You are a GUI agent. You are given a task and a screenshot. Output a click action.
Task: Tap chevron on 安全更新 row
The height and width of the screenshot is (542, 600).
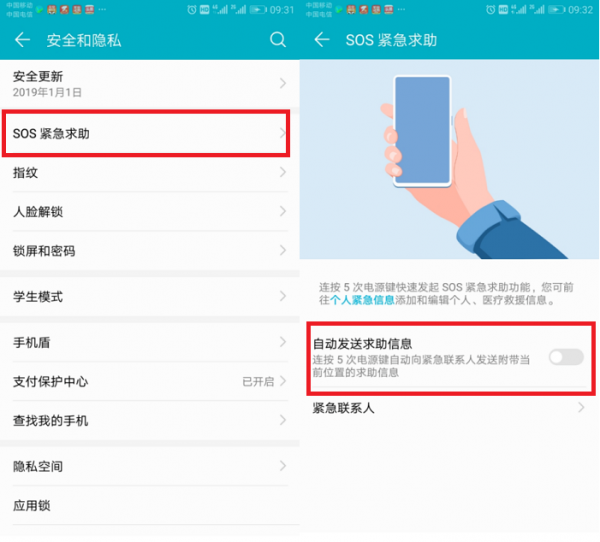[284, 83]
